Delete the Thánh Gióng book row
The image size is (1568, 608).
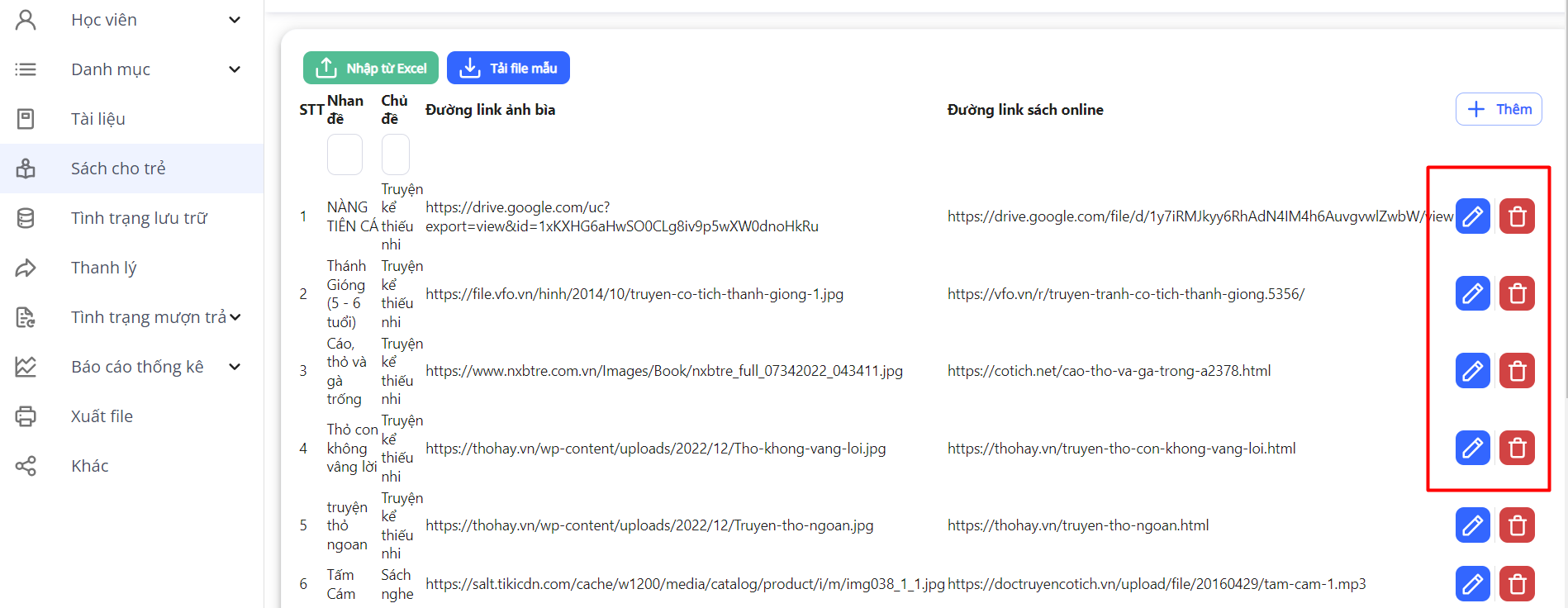click(1517, 293)
